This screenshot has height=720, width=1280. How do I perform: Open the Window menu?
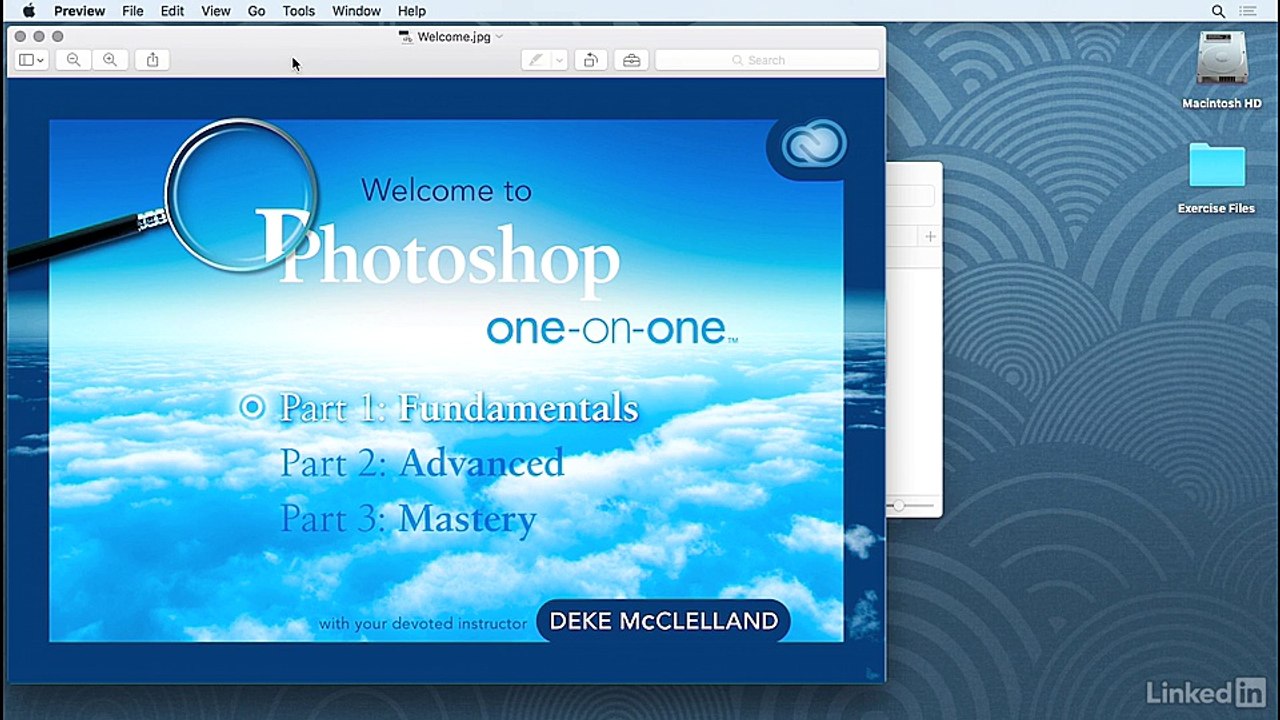(x=356, y=11)
